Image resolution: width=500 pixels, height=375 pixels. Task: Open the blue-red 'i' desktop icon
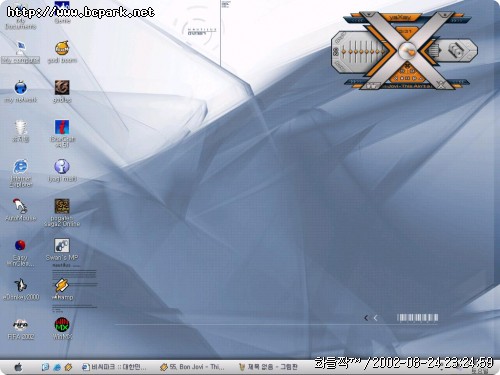tap(62, 133)
